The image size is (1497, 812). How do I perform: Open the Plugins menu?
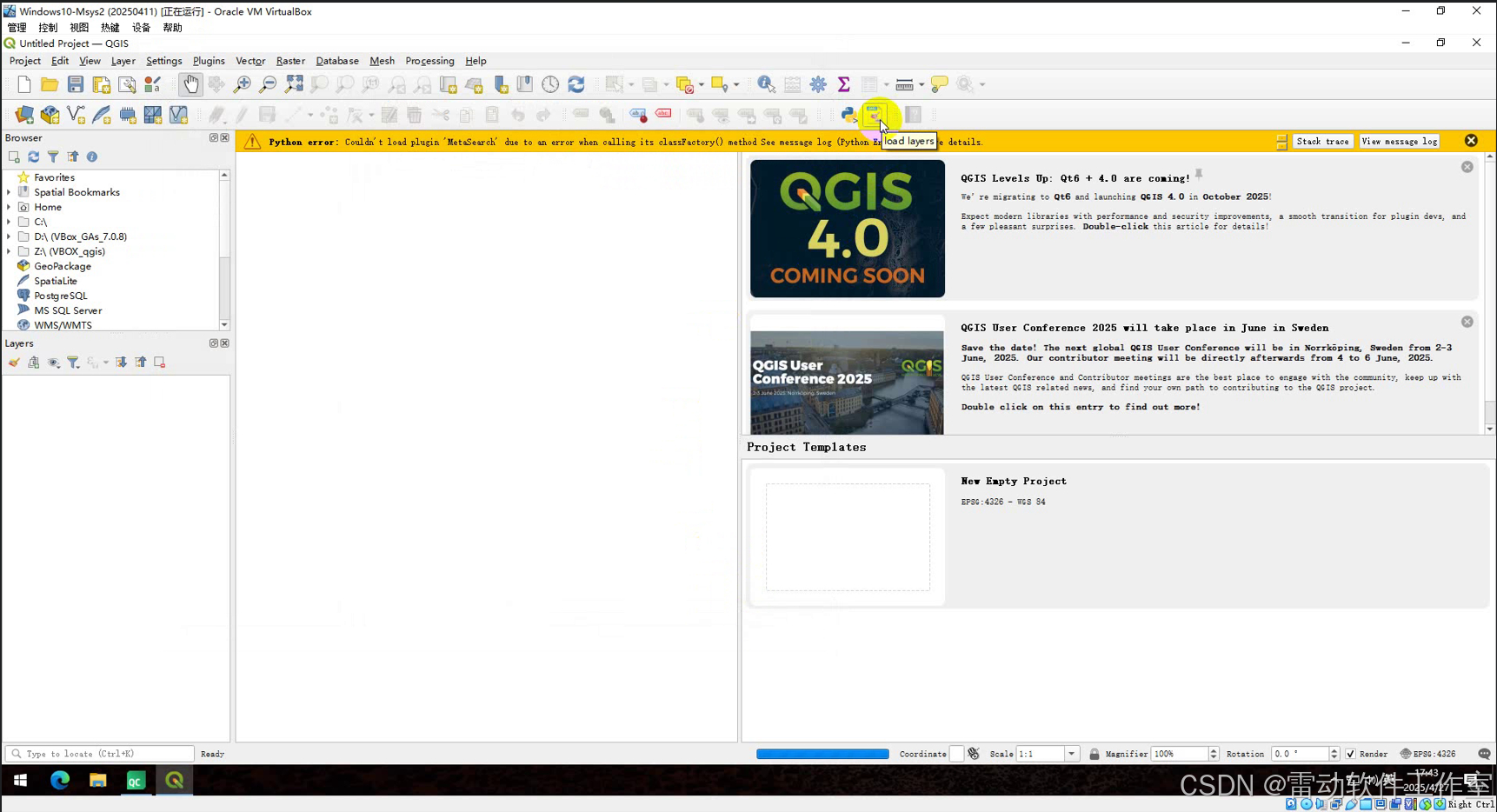coord(209,61)
